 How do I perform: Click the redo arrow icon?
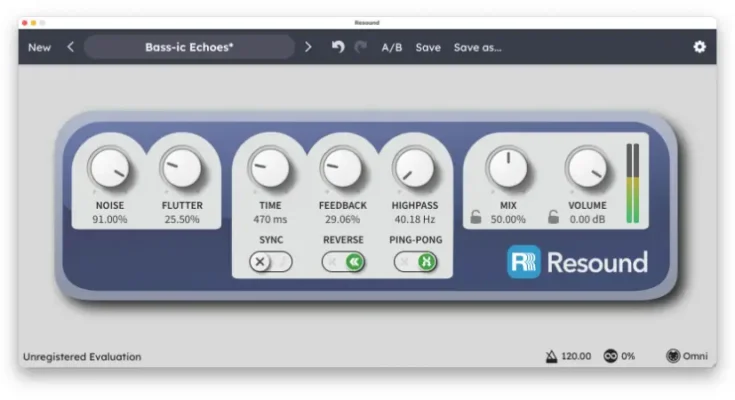pos(360,47)
